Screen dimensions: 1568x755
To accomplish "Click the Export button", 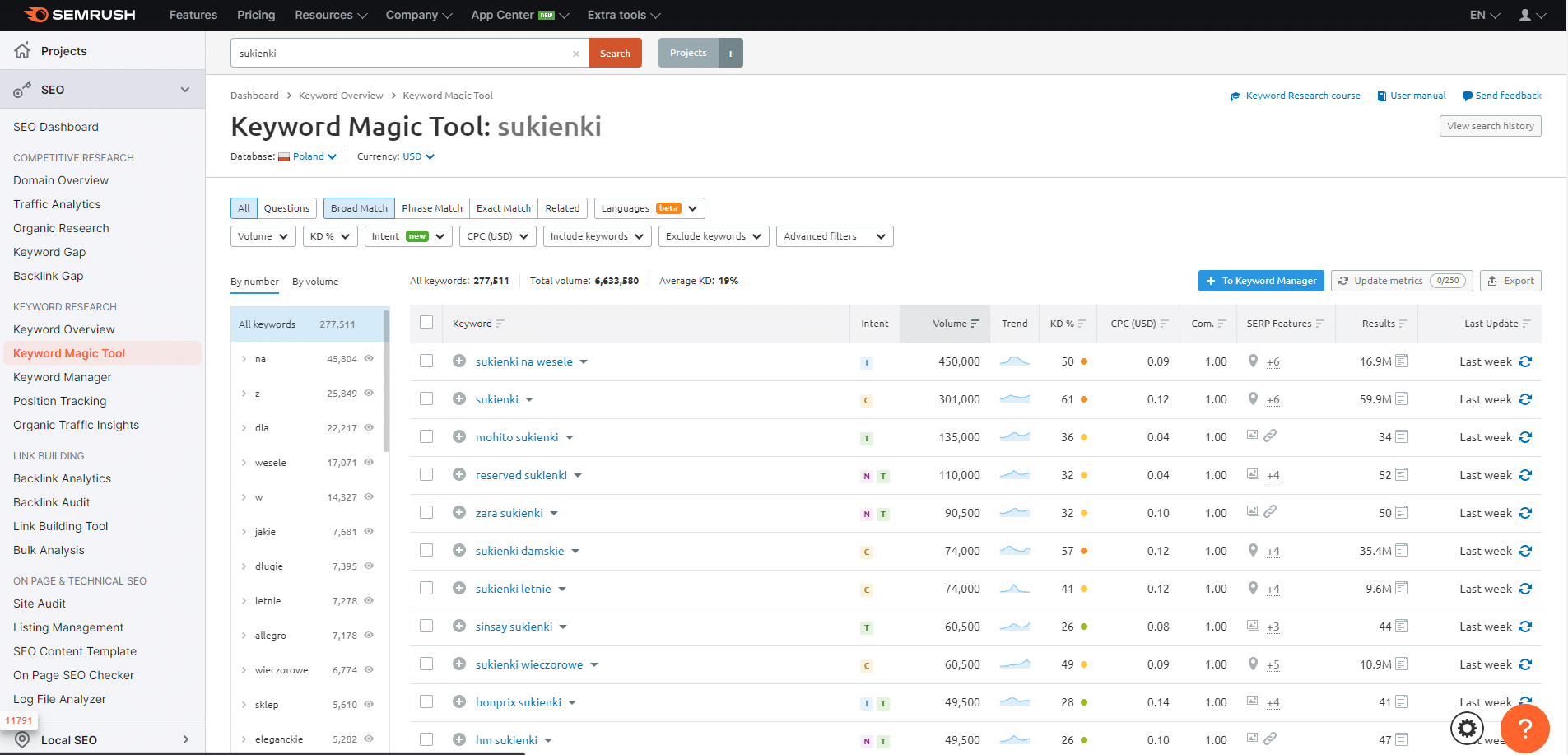I will click(1510, 281).
